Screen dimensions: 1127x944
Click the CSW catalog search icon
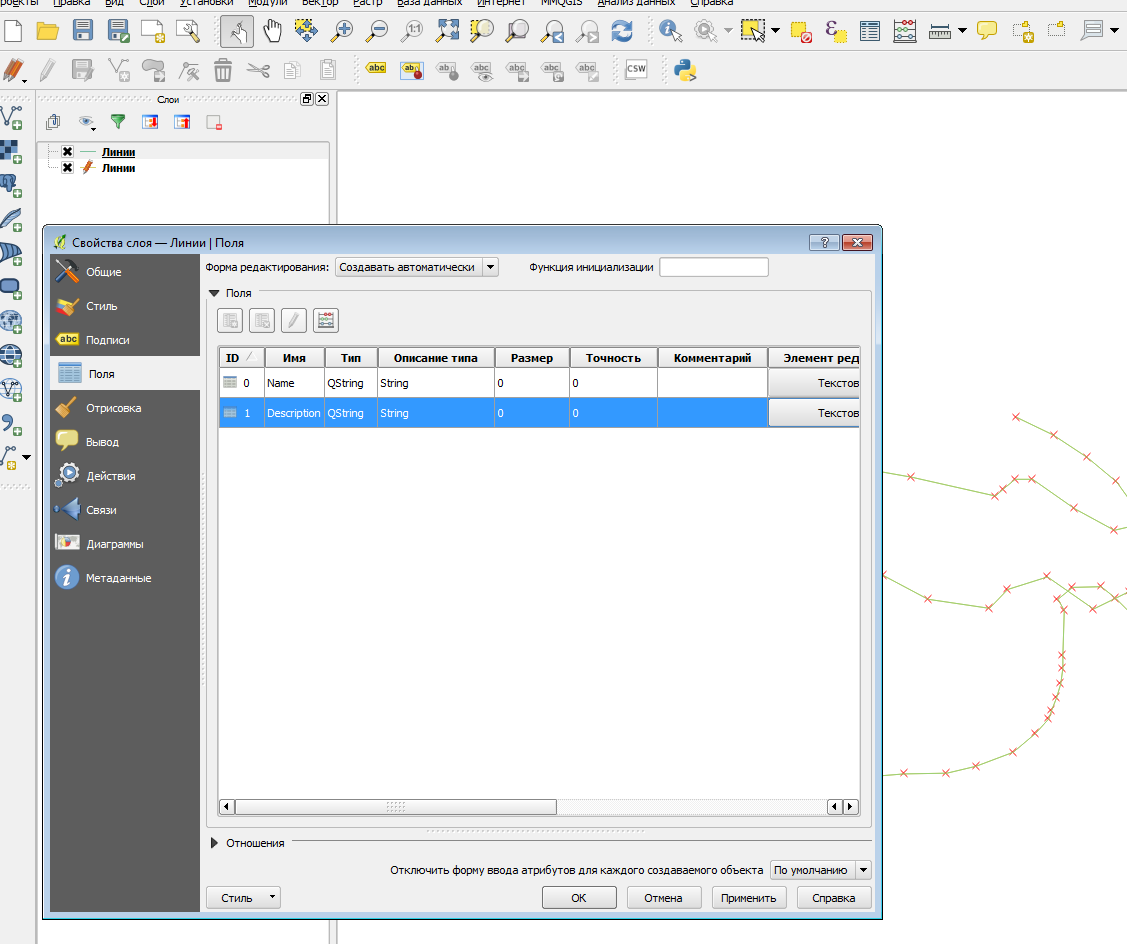[636, 70]
